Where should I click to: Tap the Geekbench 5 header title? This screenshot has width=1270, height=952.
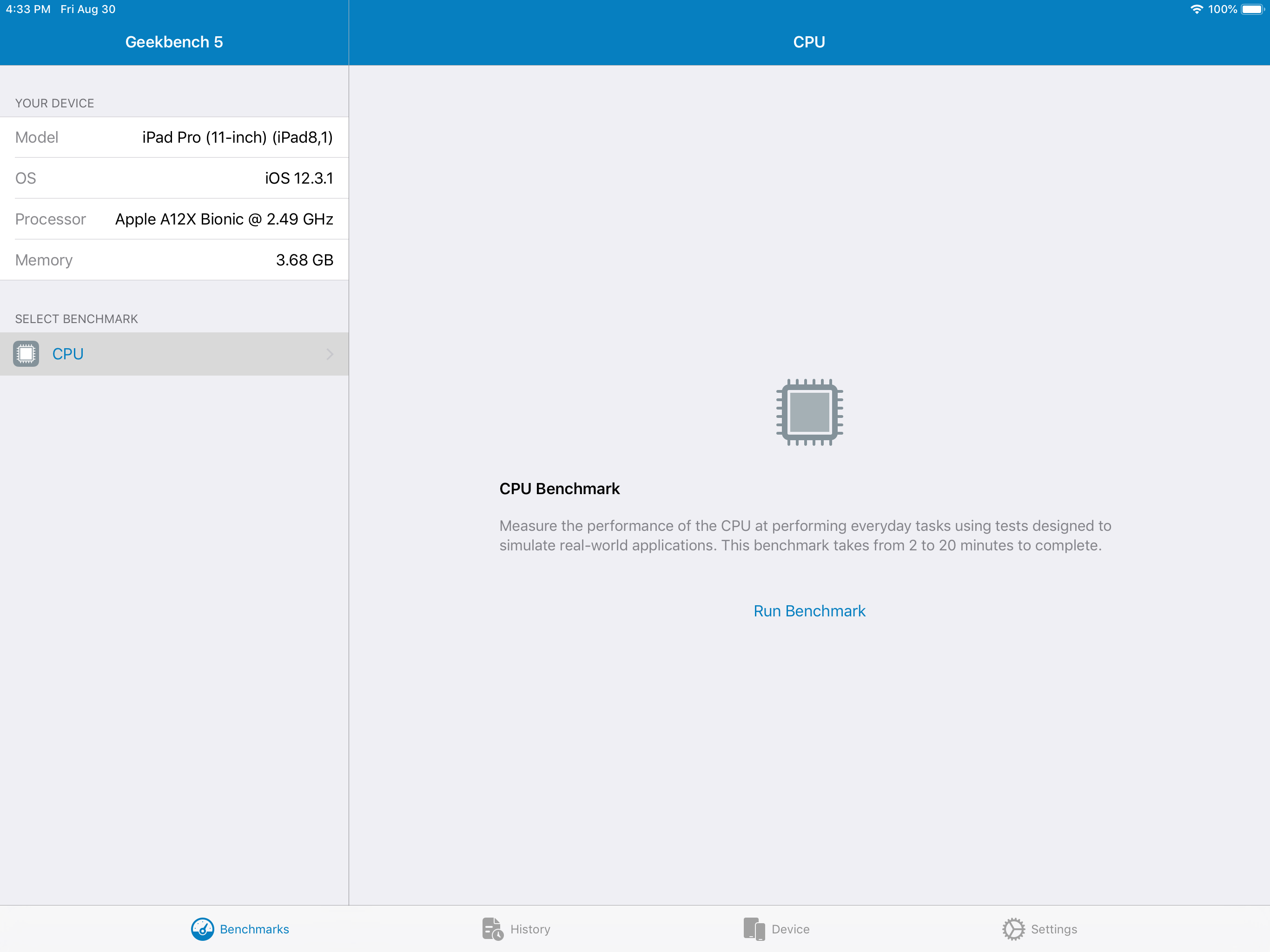tap(174, 42)
